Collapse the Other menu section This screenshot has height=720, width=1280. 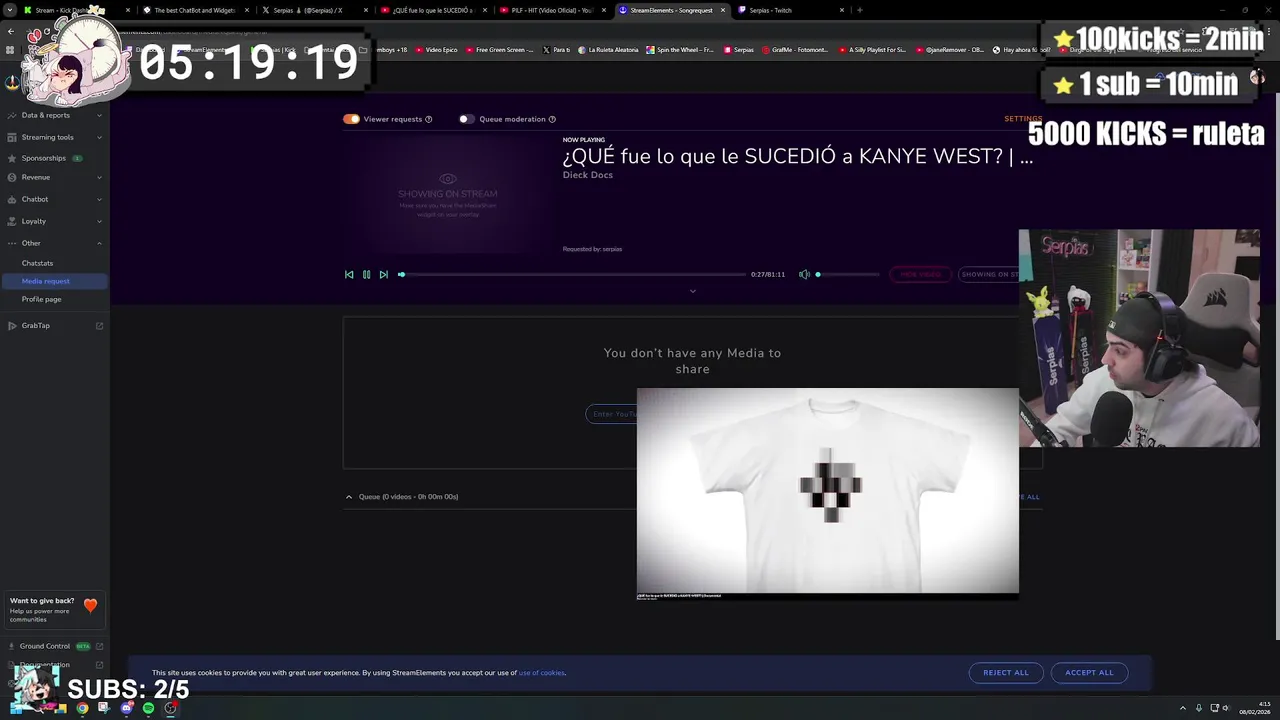coord(99,243)
